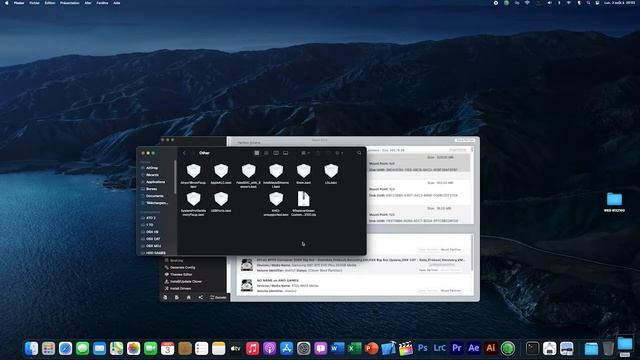The height and width of the screenshot is (360, 640).
Task: Select the 4TO 2 volume in sidebar
Action: click(151, 218)
